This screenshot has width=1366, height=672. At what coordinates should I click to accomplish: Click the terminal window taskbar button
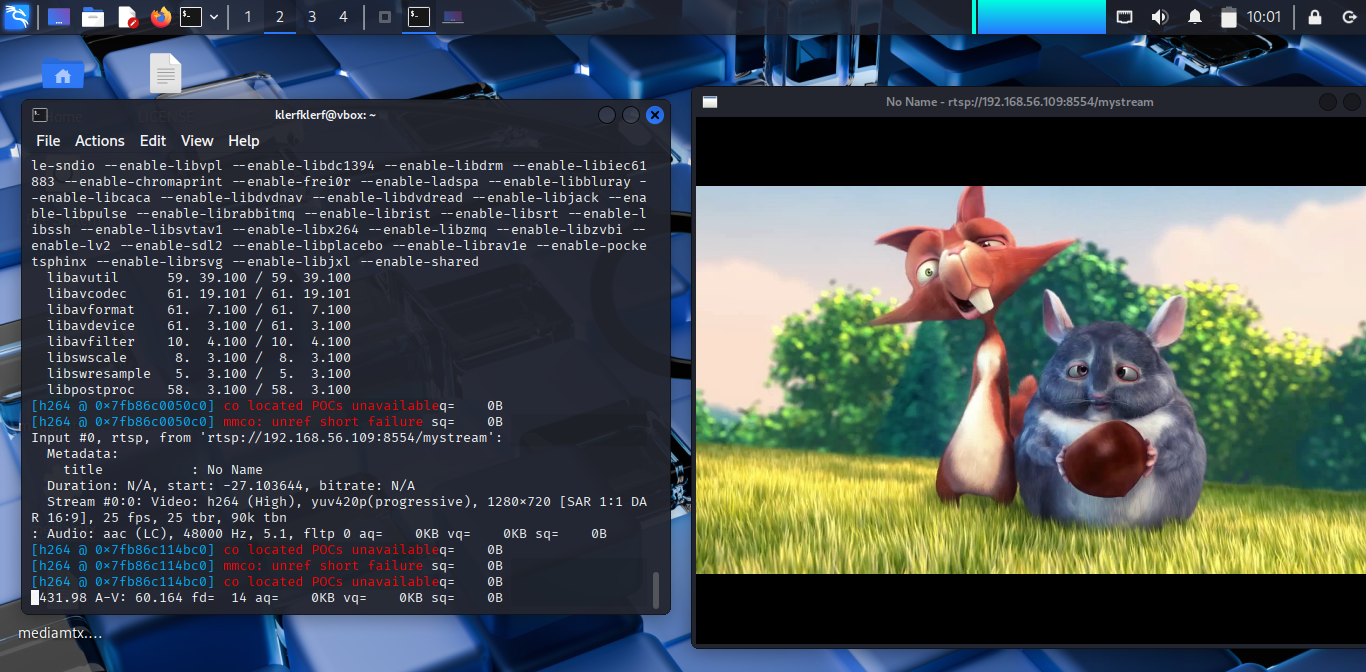pyautogui.click(x=419, y=17)
